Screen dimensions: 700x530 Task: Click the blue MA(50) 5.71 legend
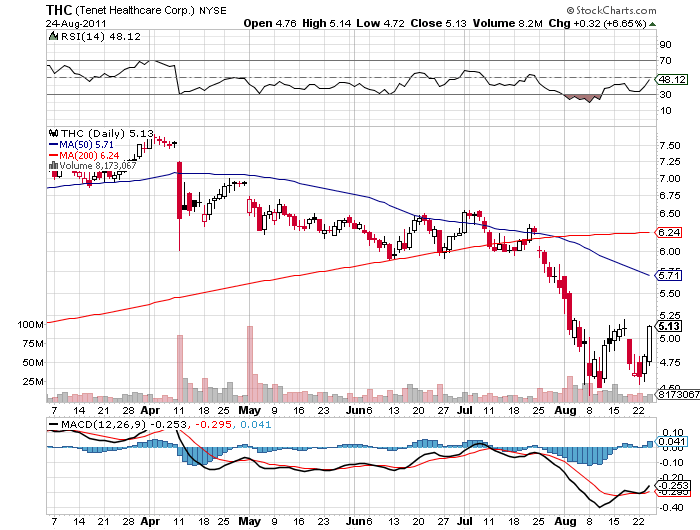(81, 145)
